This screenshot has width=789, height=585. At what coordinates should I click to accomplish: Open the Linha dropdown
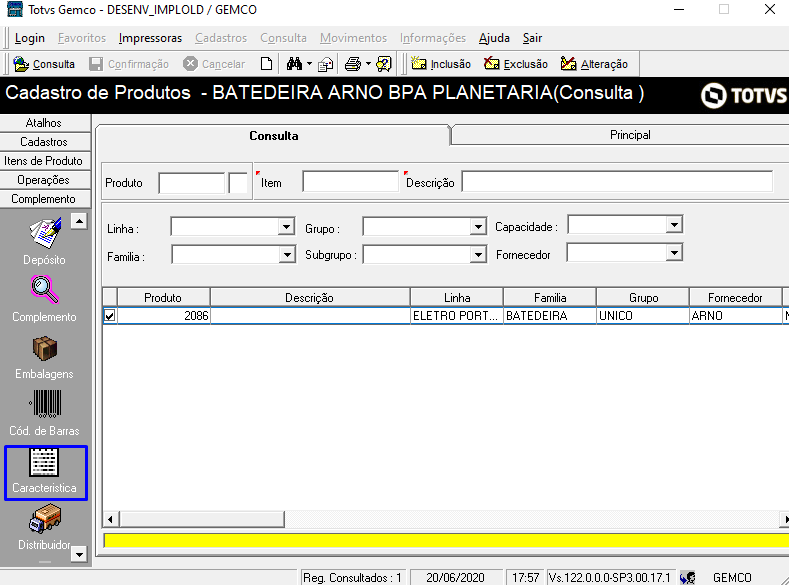286,227
